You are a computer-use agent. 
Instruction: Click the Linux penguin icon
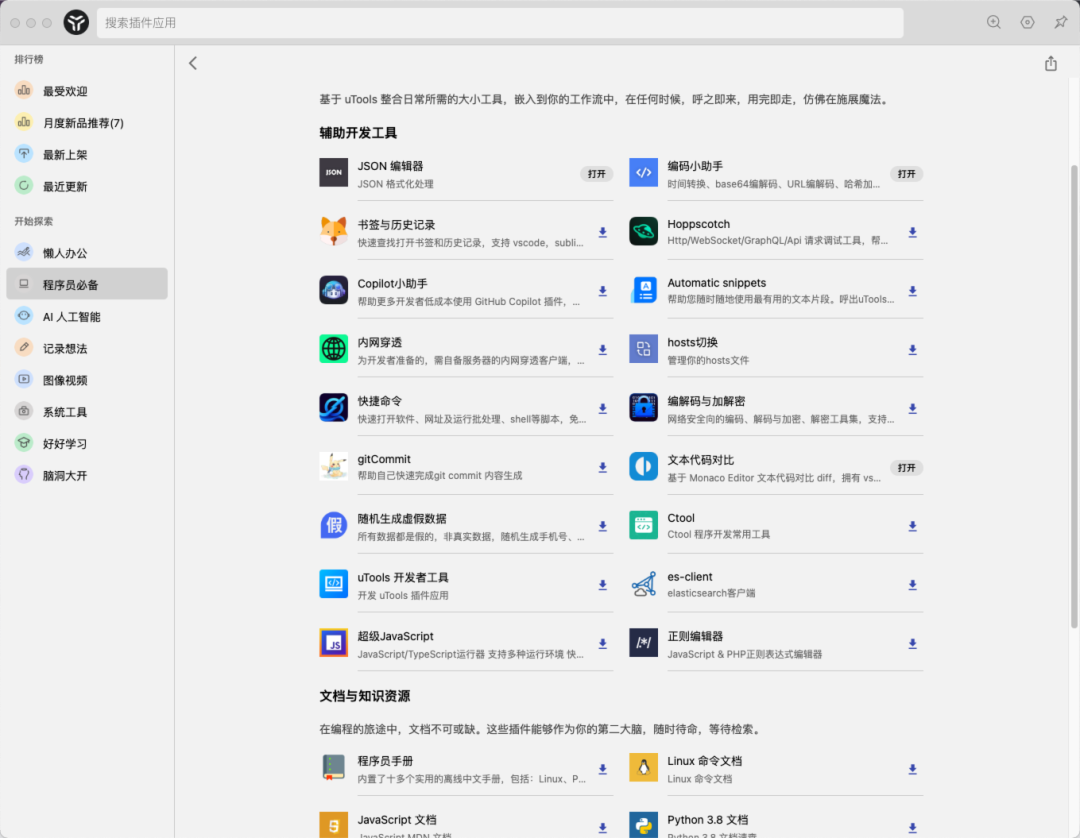point(643,768)
